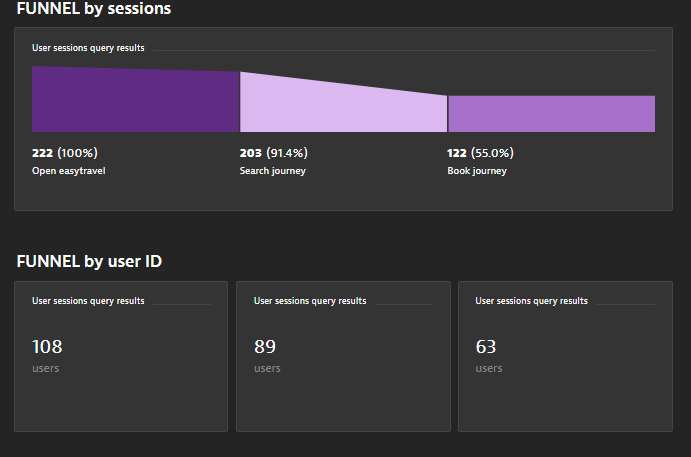The width and height of the screenshot is (691, 457).
Task: Select the medium purple Book journey funnel segment
Action: click(551, 114)
